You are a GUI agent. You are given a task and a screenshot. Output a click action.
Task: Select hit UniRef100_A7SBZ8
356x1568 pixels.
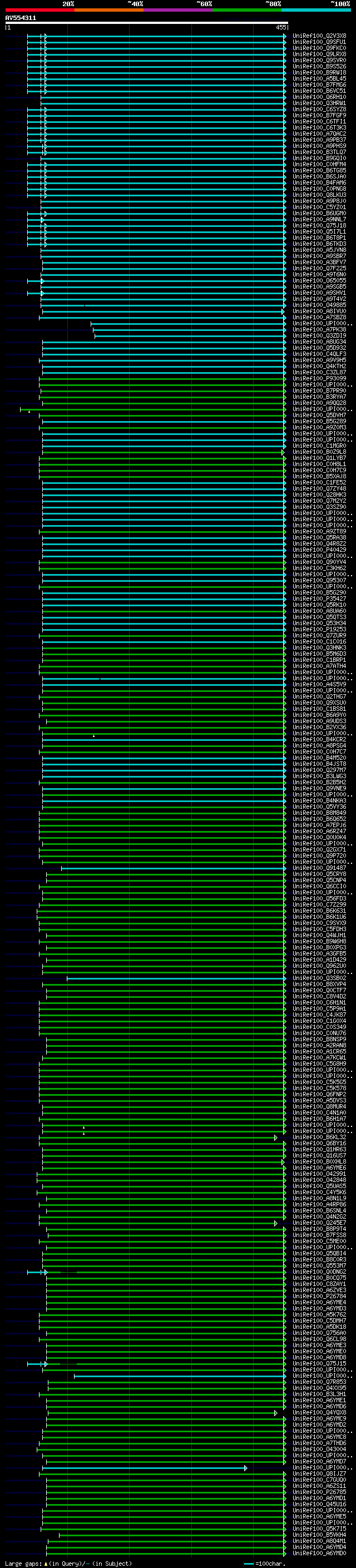click(319, 318)
